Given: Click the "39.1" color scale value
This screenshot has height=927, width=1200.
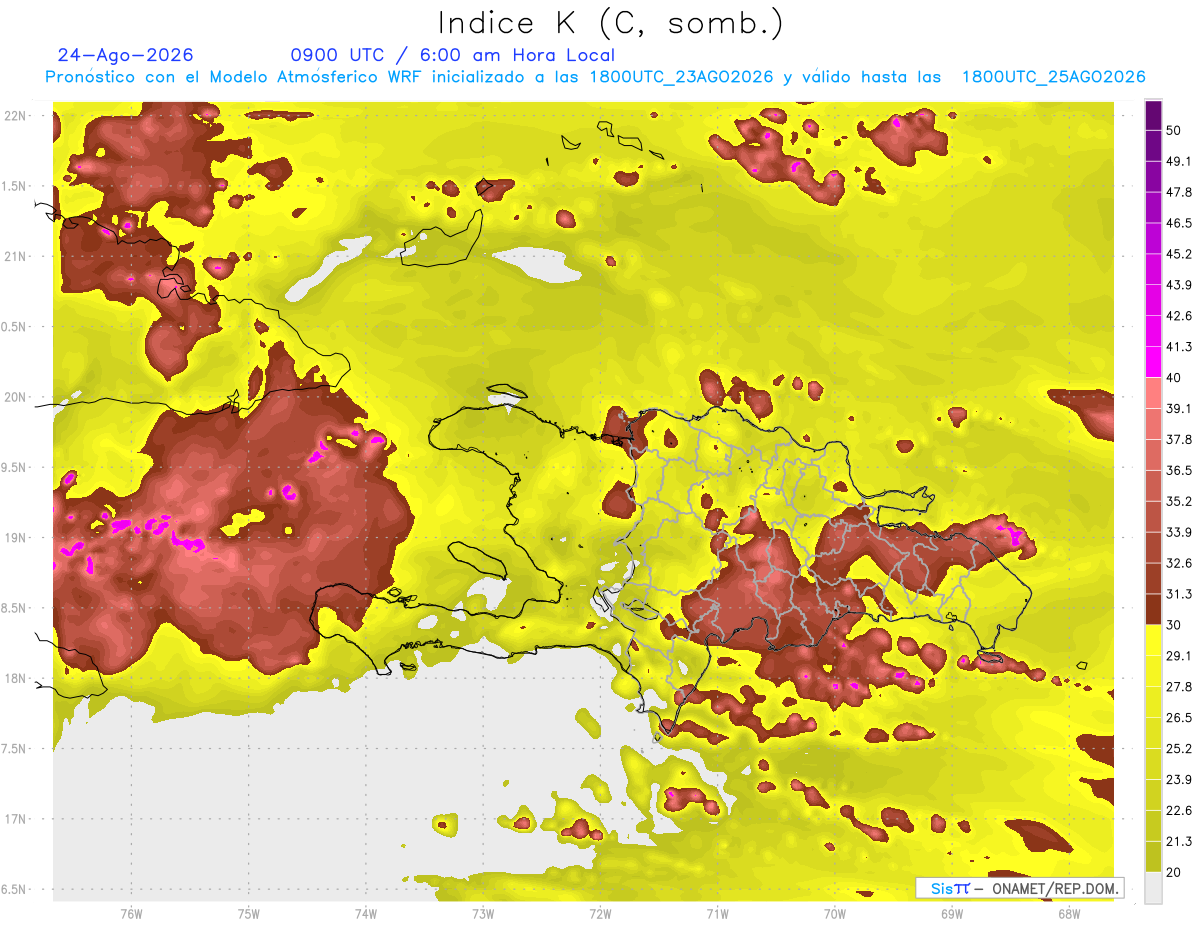Looking at the screenshot, I should (x=1179, y=408).
